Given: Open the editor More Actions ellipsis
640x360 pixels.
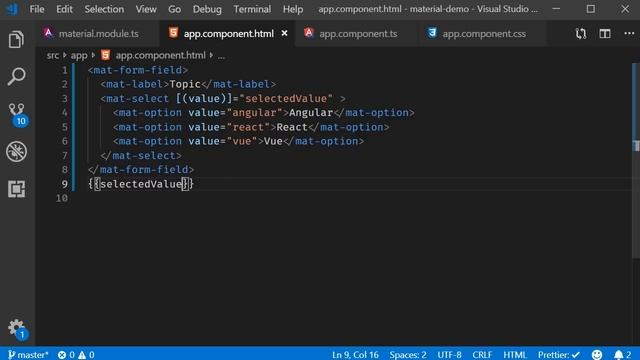Looking at the screenshot, I should click(x=629, y=34).
